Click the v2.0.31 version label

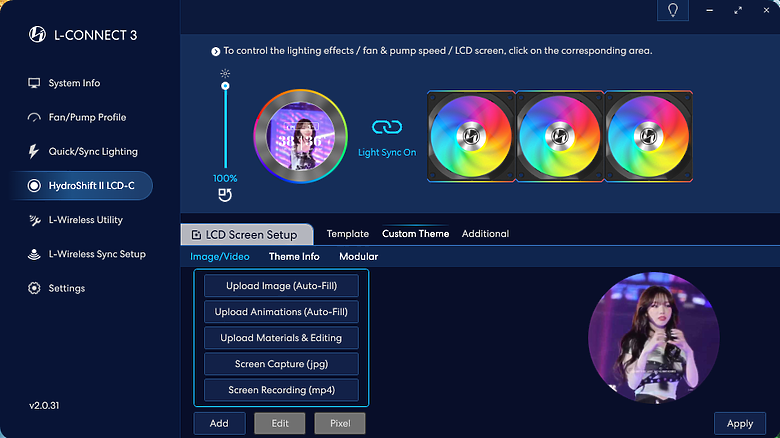point(44,406)
